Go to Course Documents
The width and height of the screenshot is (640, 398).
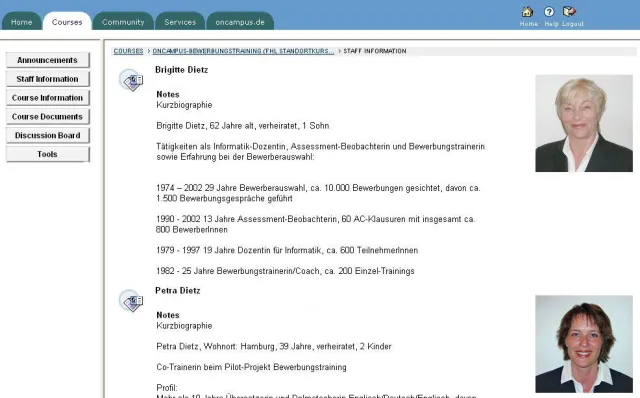point(47,116)
